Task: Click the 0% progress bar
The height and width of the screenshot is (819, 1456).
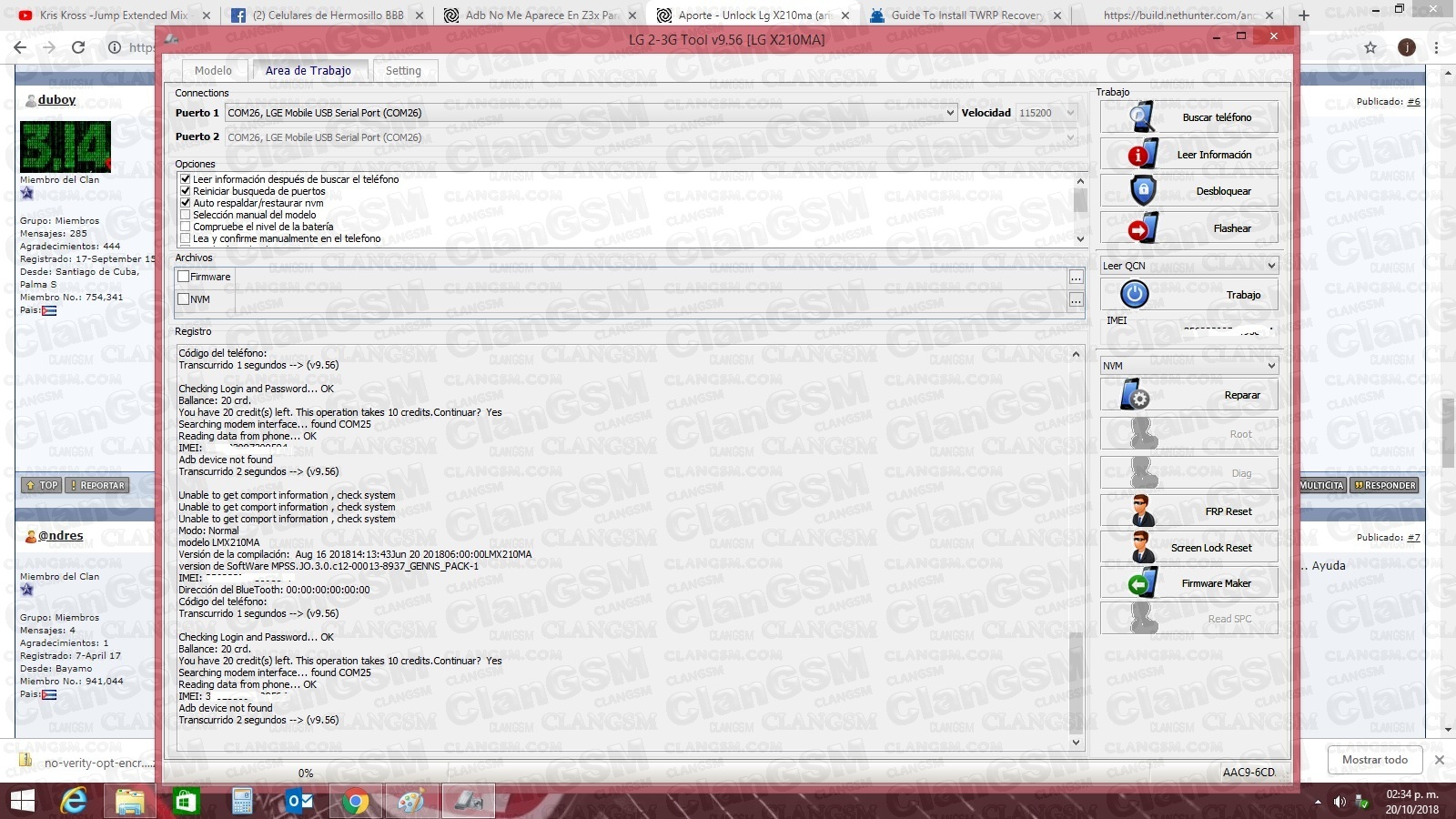Action: (305, 773)
